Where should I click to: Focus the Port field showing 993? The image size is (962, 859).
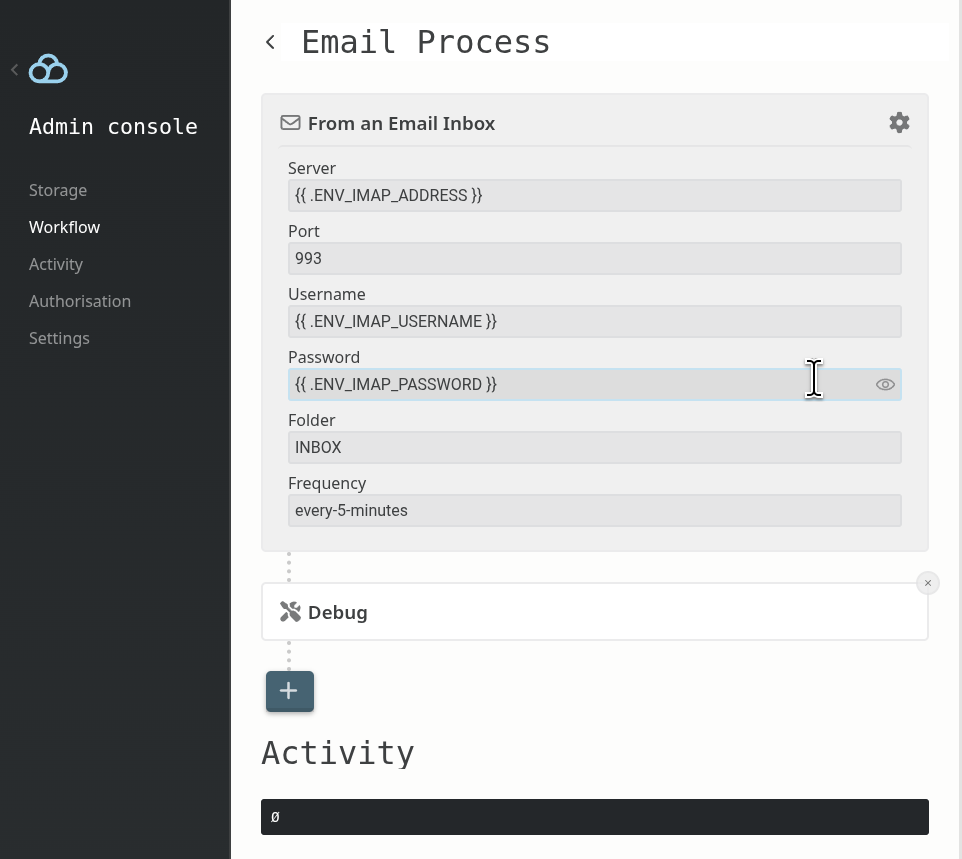click(594, 258)
